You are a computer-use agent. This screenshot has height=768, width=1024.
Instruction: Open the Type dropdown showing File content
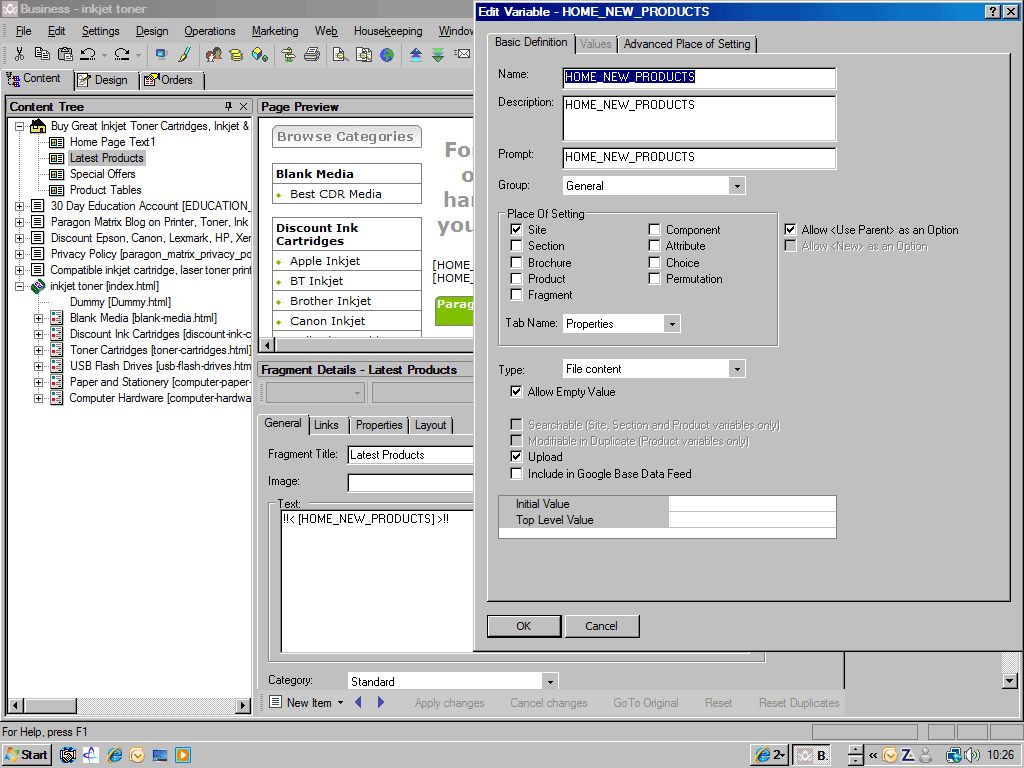coord(737,370)
